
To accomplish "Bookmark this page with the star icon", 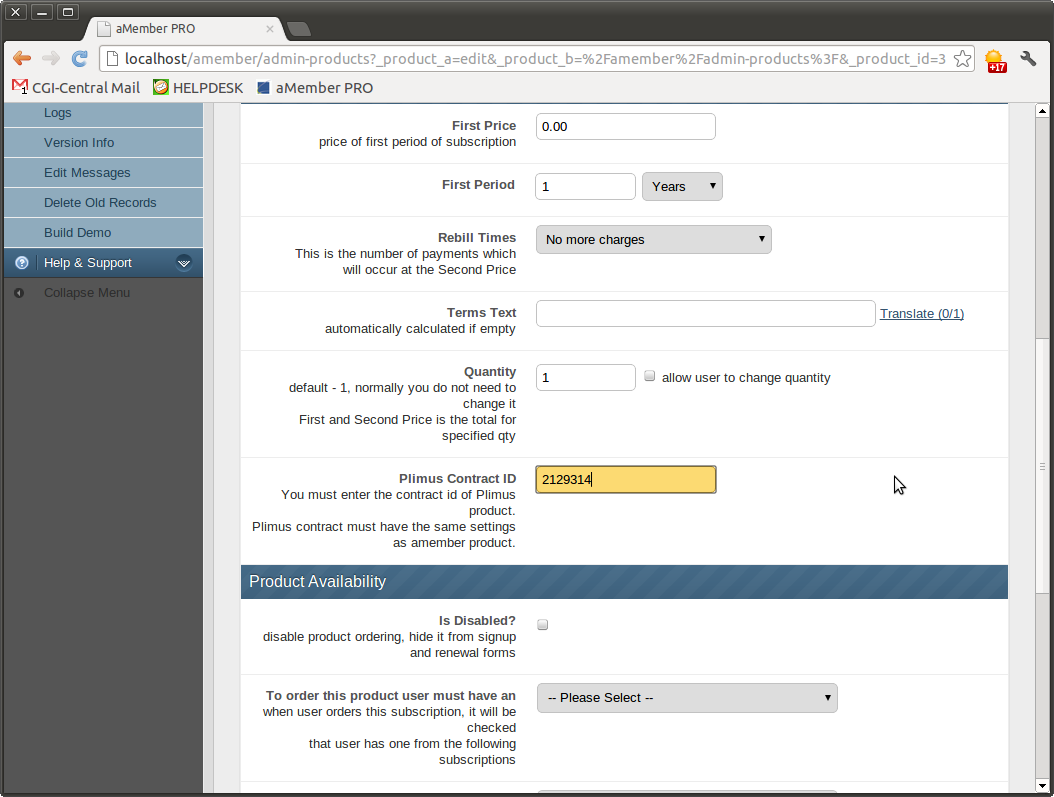I will click(x=962, y=59).
